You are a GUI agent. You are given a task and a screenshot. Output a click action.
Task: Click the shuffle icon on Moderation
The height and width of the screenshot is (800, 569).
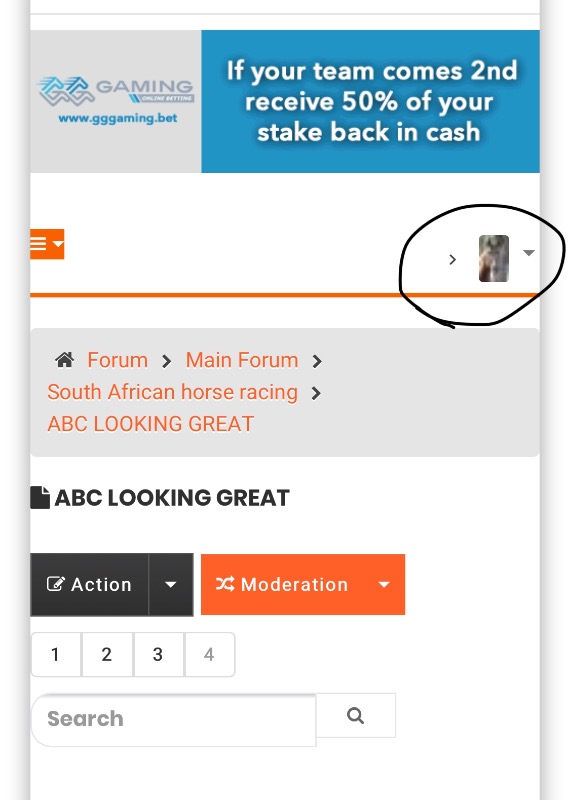point(225,584)
